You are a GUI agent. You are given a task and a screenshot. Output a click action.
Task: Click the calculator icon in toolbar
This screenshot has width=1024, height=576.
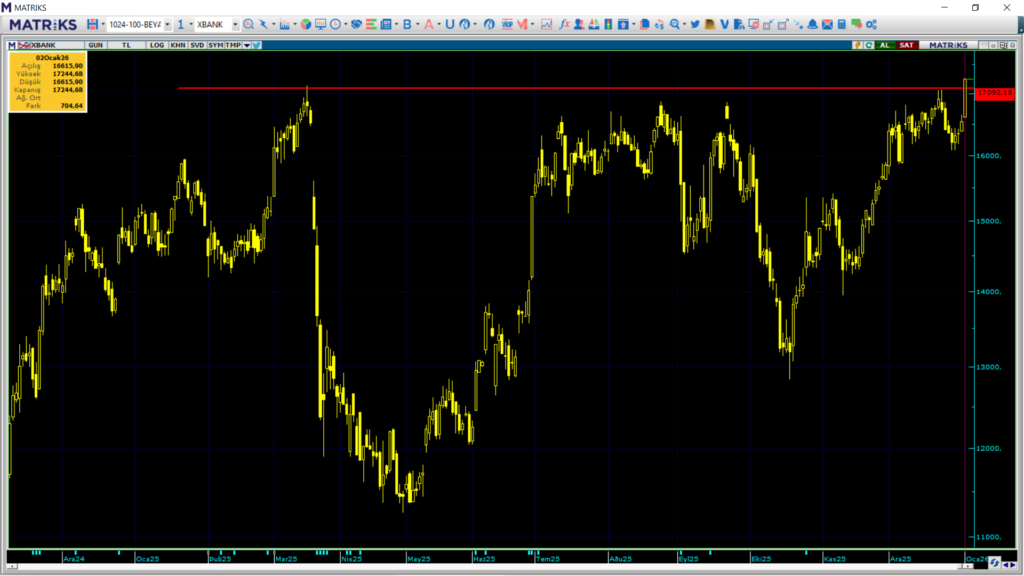(842, 23)
